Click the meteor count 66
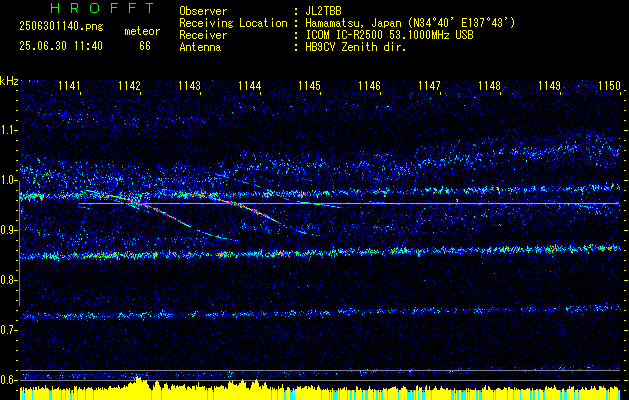 tap(145, 46)
